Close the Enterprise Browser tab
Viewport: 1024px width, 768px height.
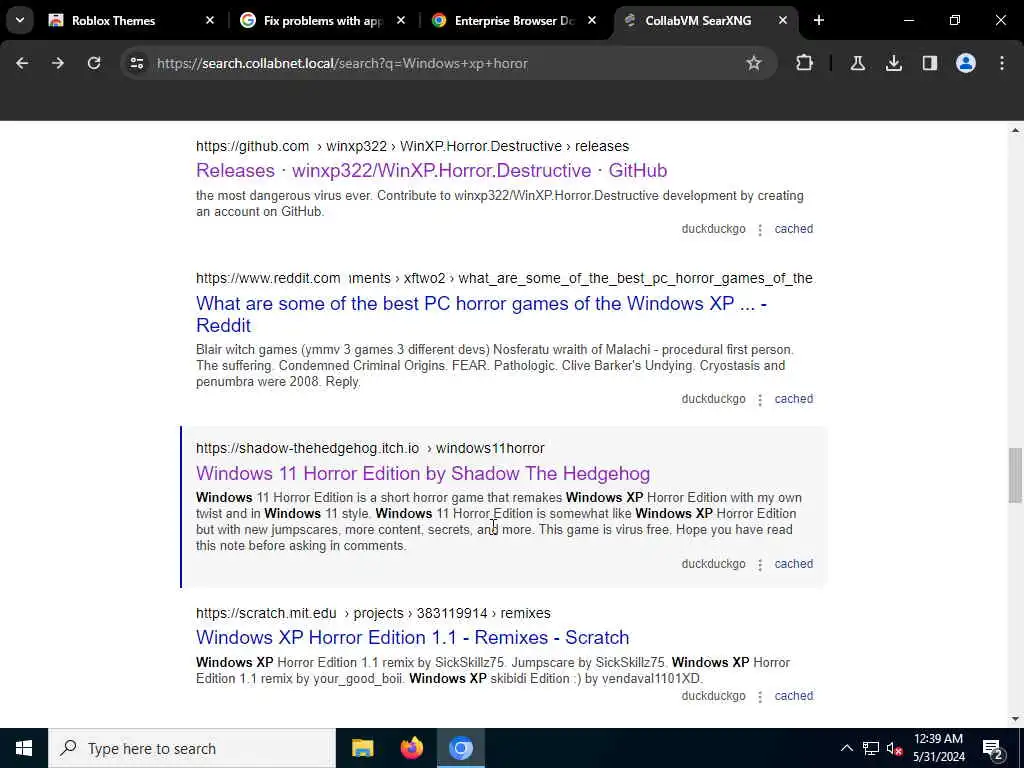(x=592, y=20)
